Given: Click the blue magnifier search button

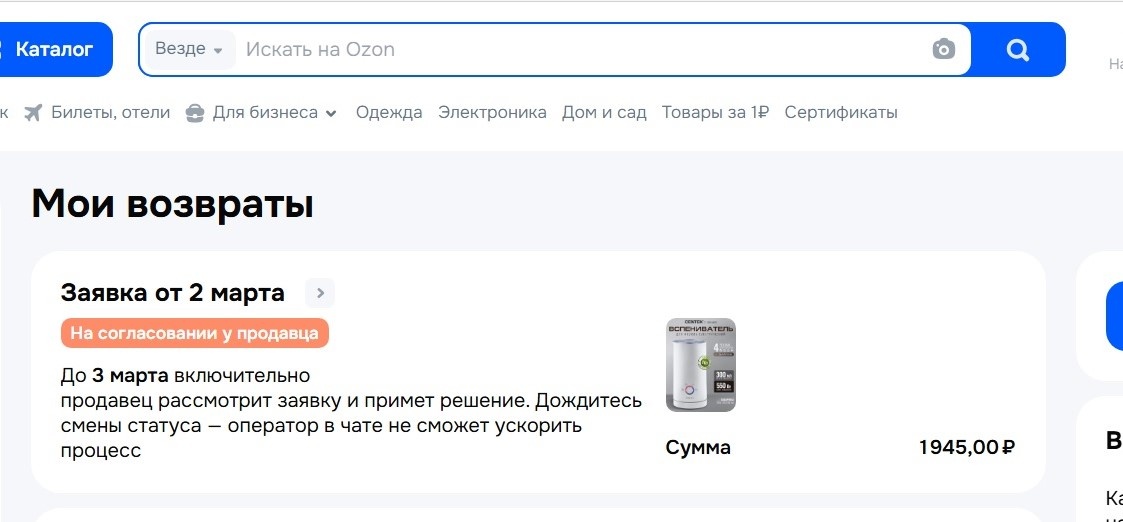Looking at the screenshot, I should point(1018,49).
